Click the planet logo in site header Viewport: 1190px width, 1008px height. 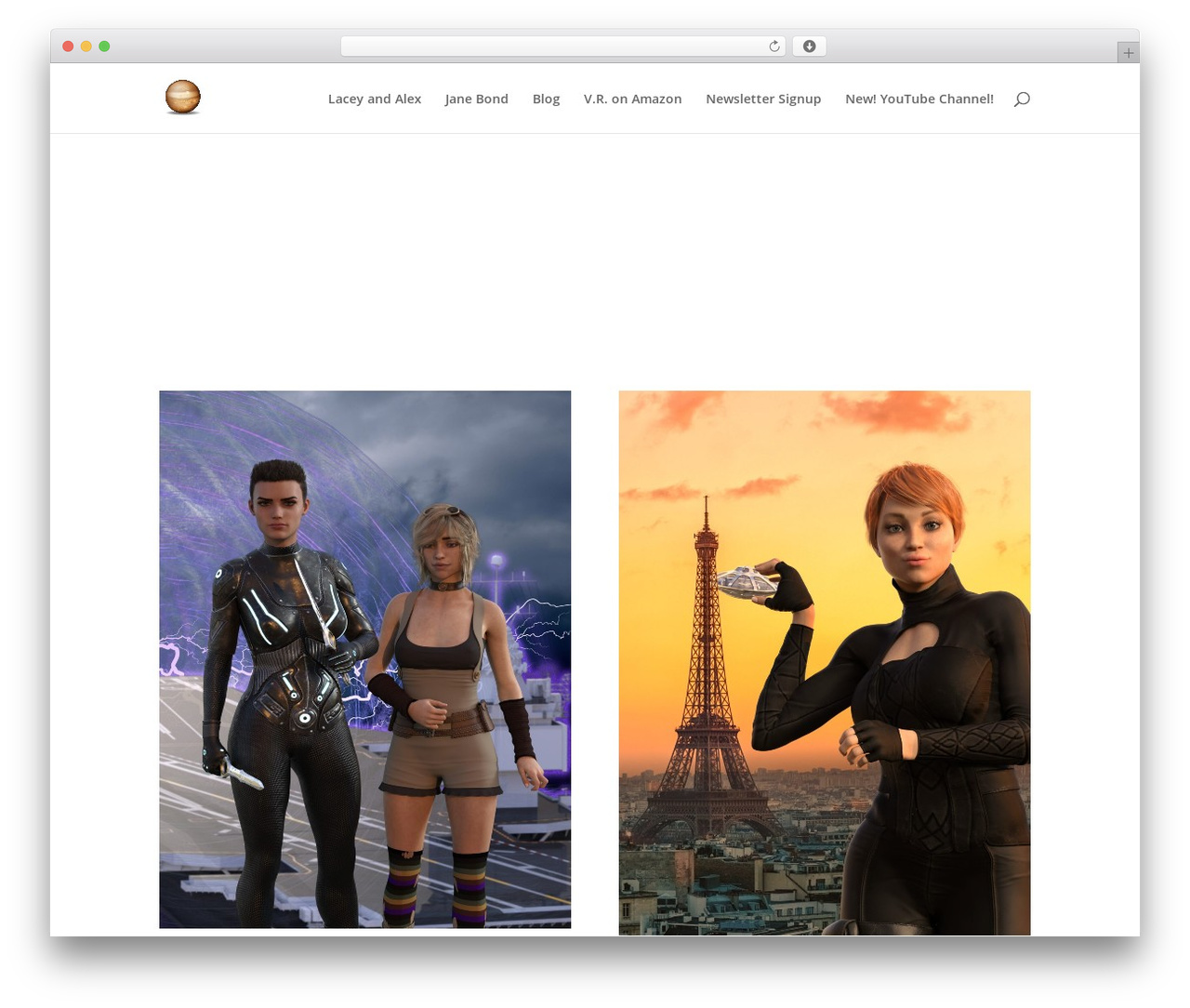pos(182,97)
